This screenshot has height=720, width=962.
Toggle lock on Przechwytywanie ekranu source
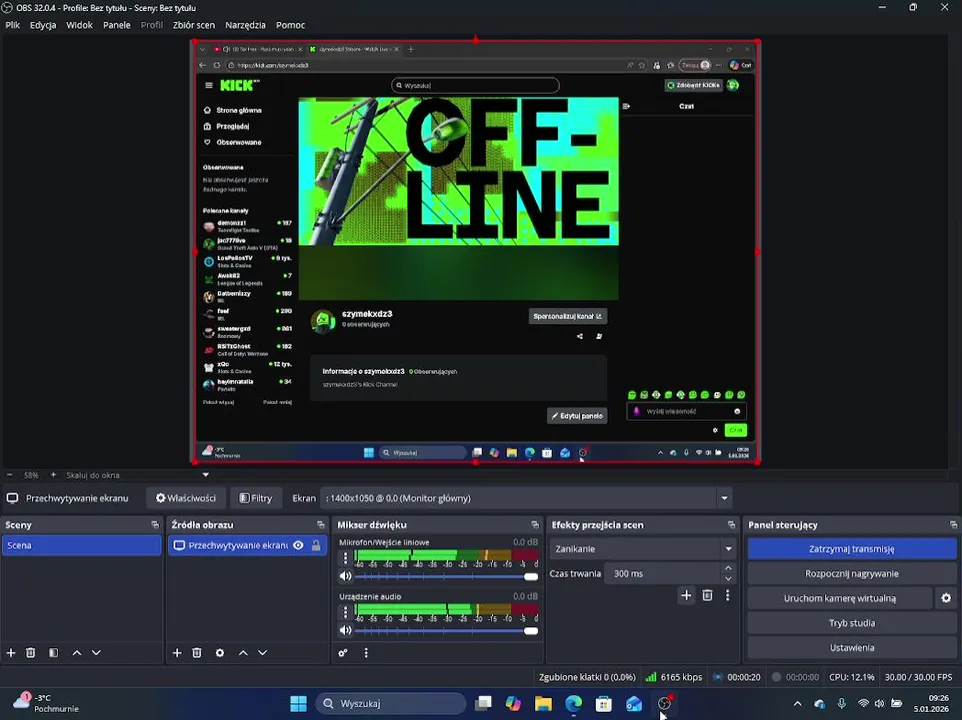point(316,545)
